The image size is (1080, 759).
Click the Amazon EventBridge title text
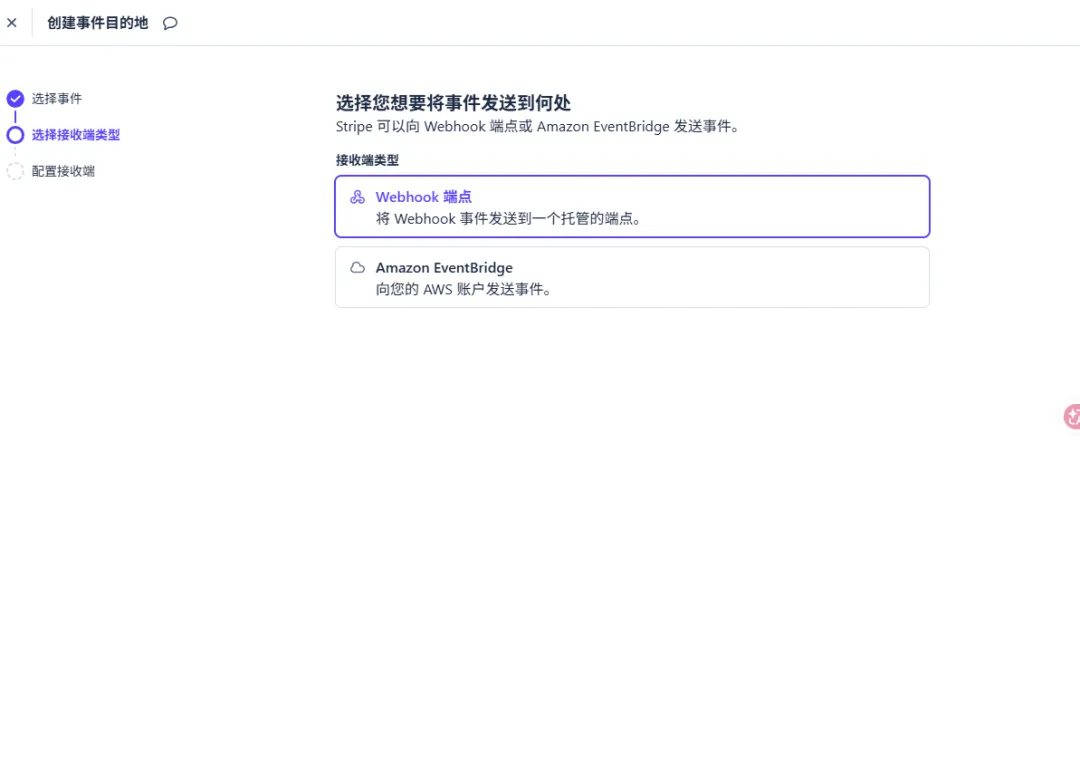coord(444,268)
